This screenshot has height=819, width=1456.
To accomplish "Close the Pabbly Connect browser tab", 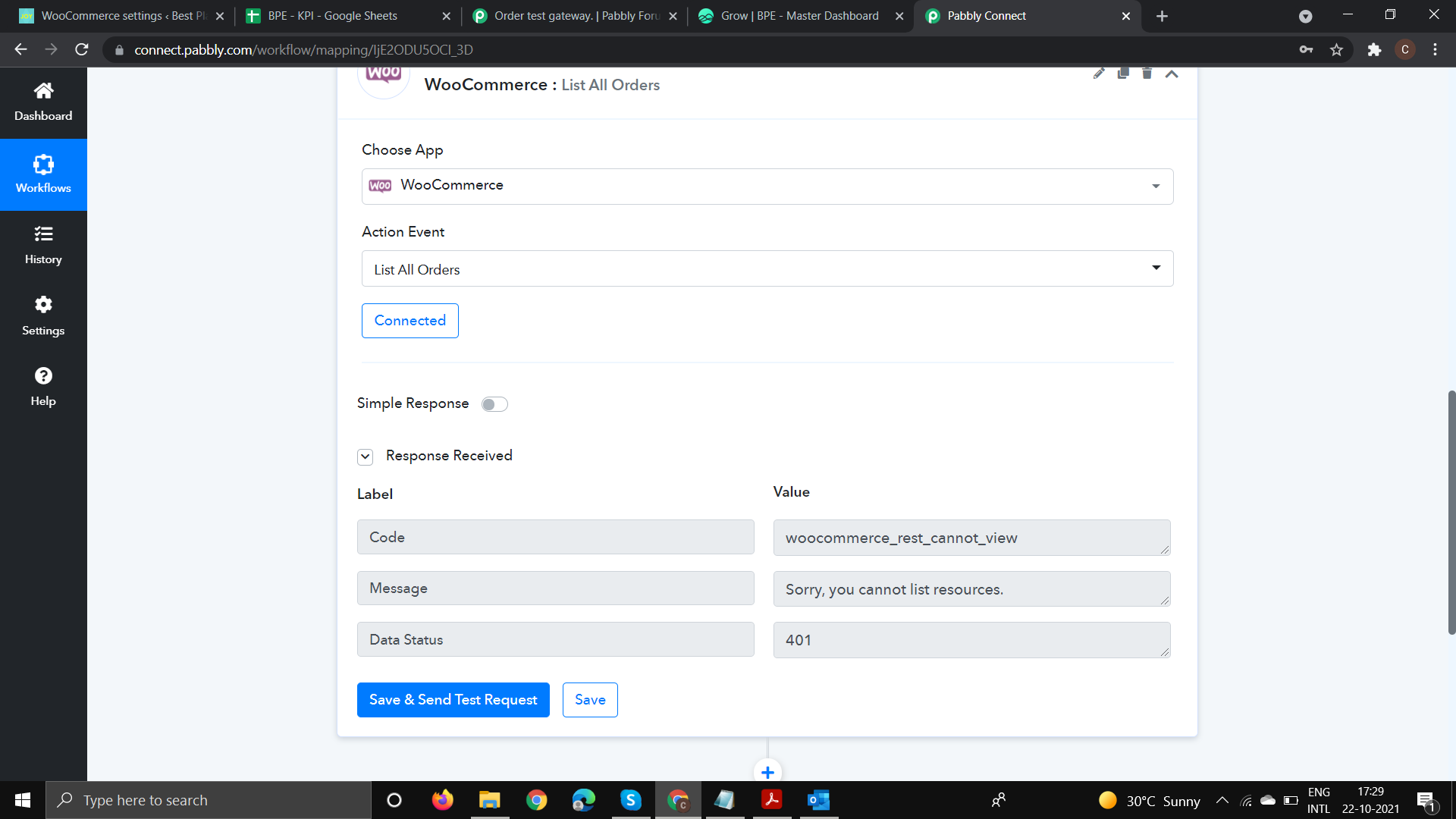I will click(x=1126, y=16).
